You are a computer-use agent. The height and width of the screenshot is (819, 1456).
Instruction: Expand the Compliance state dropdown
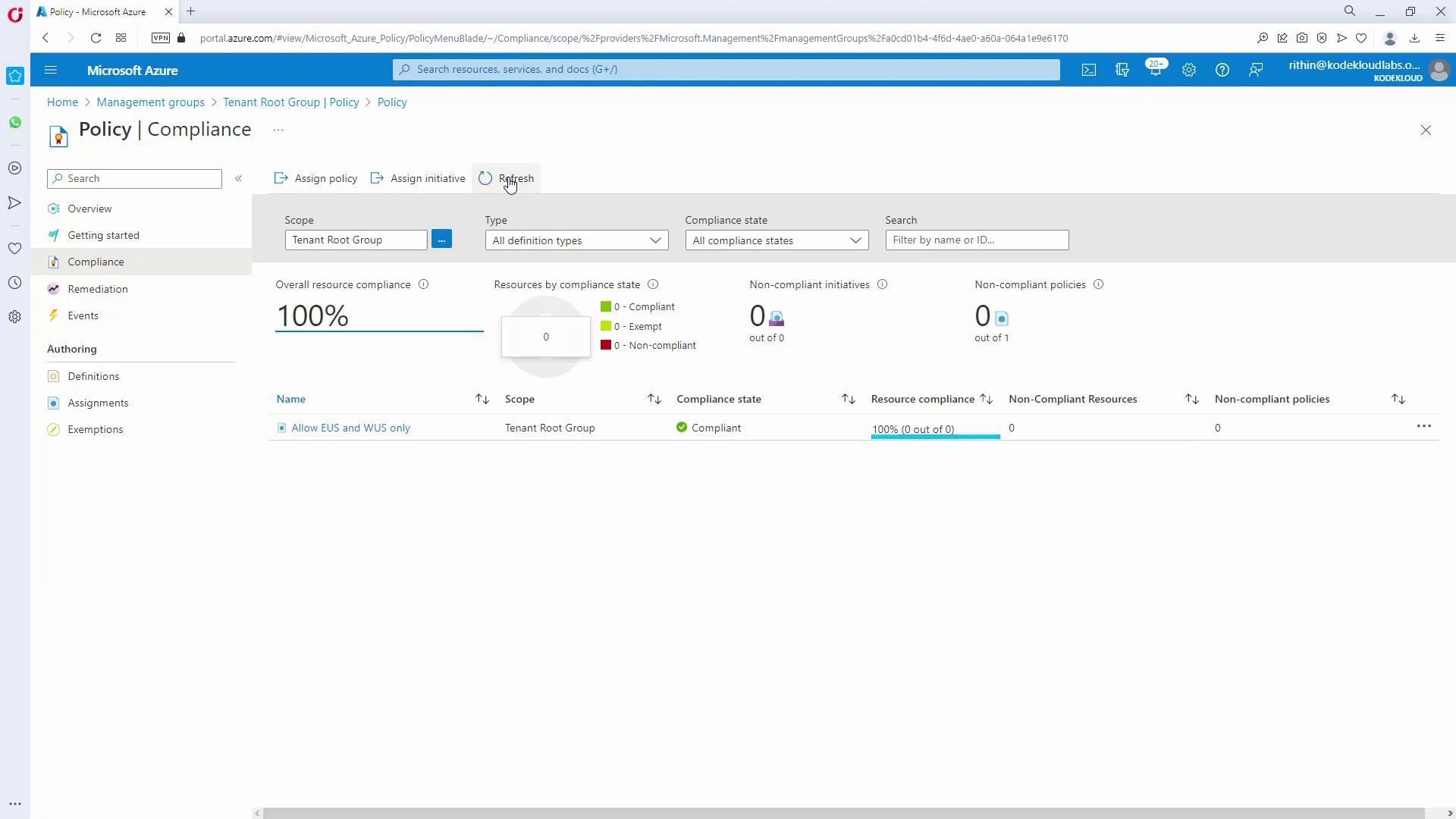pyautogui.click(x=777, y=240)
